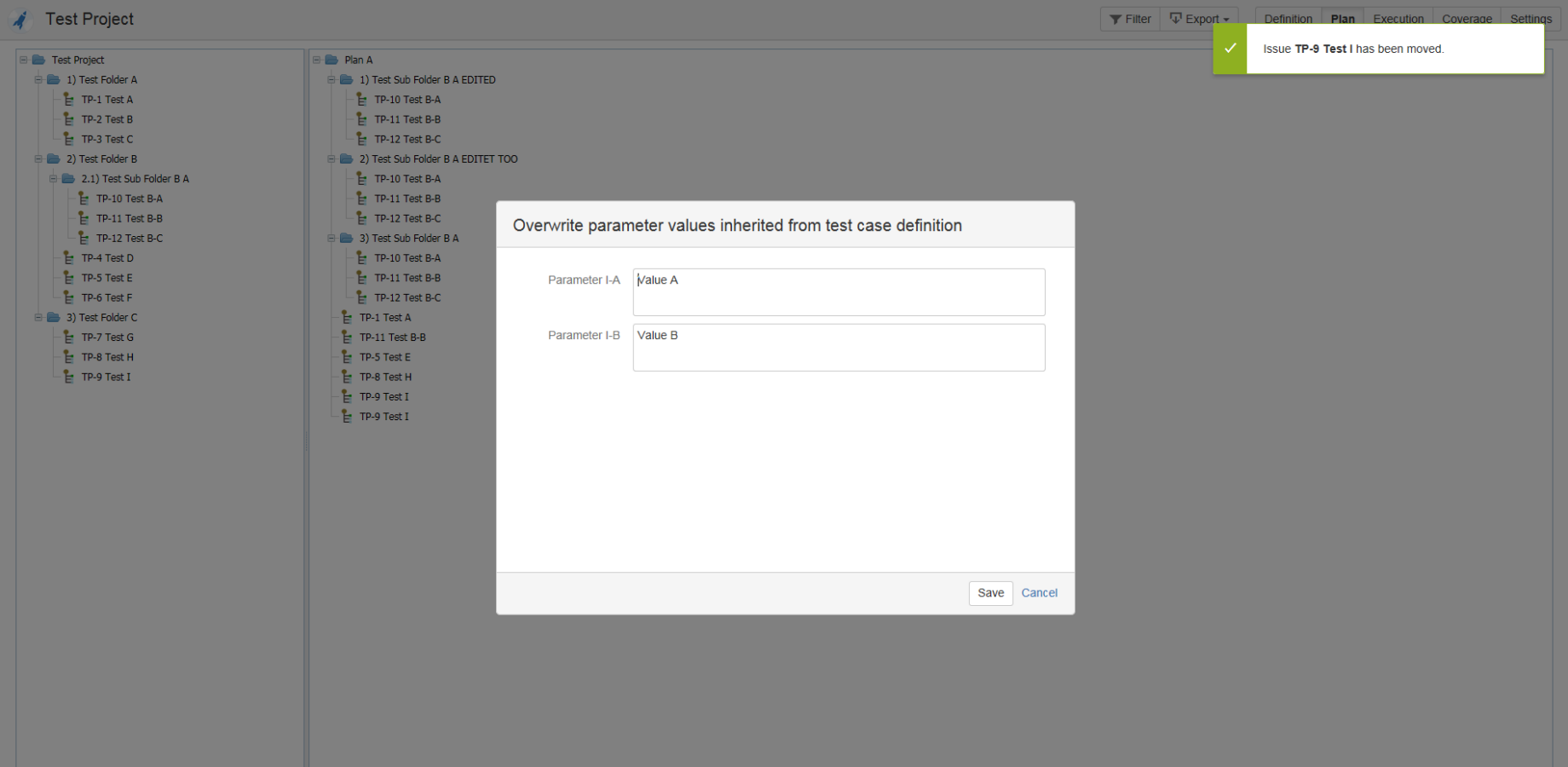Click folder icon of 2) Test Sub Folder B A EDITET TOO
The height and width of the screenshot is (767, 1568).
coord(347,159)
